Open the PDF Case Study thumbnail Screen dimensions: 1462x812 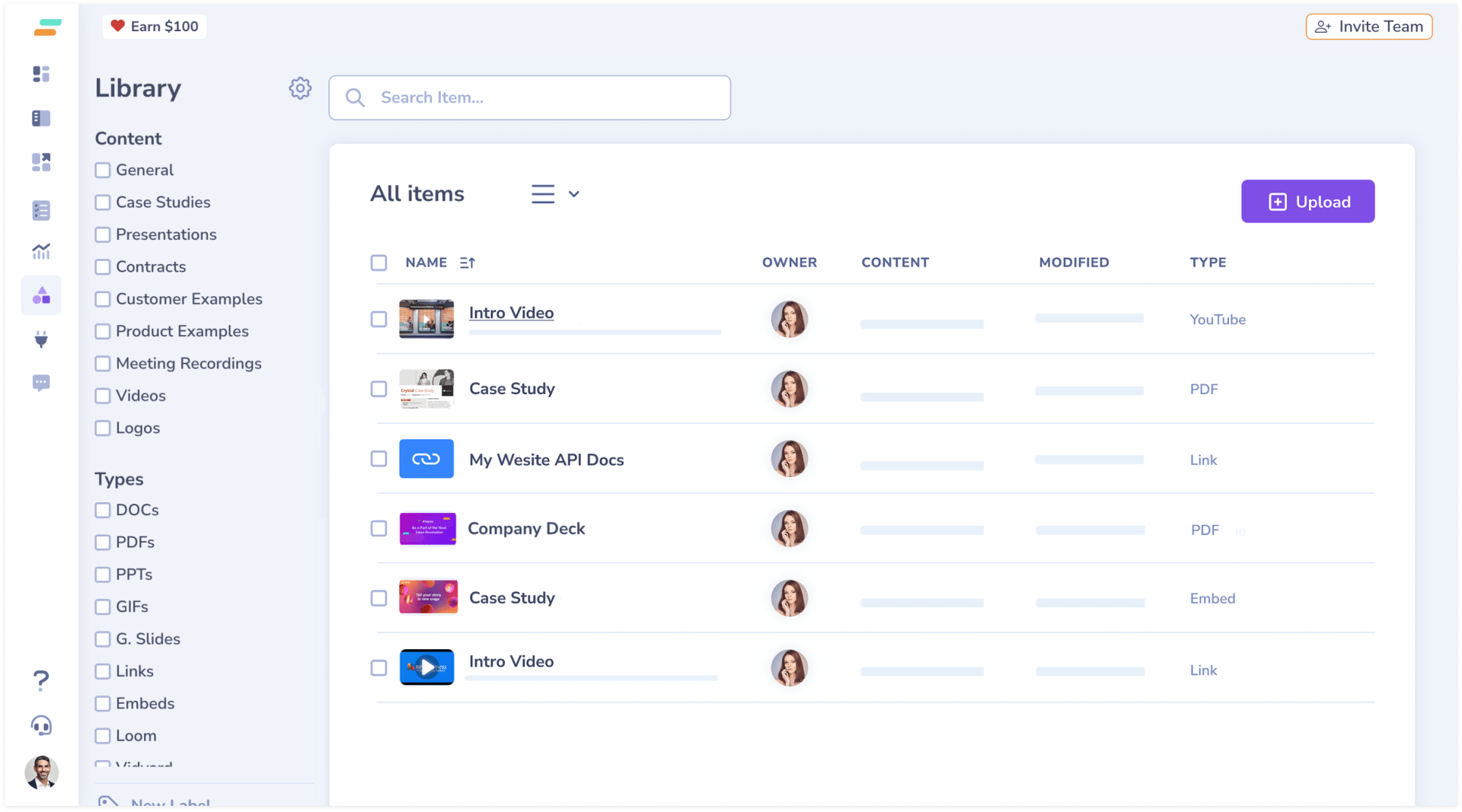(x=426, y=389)
